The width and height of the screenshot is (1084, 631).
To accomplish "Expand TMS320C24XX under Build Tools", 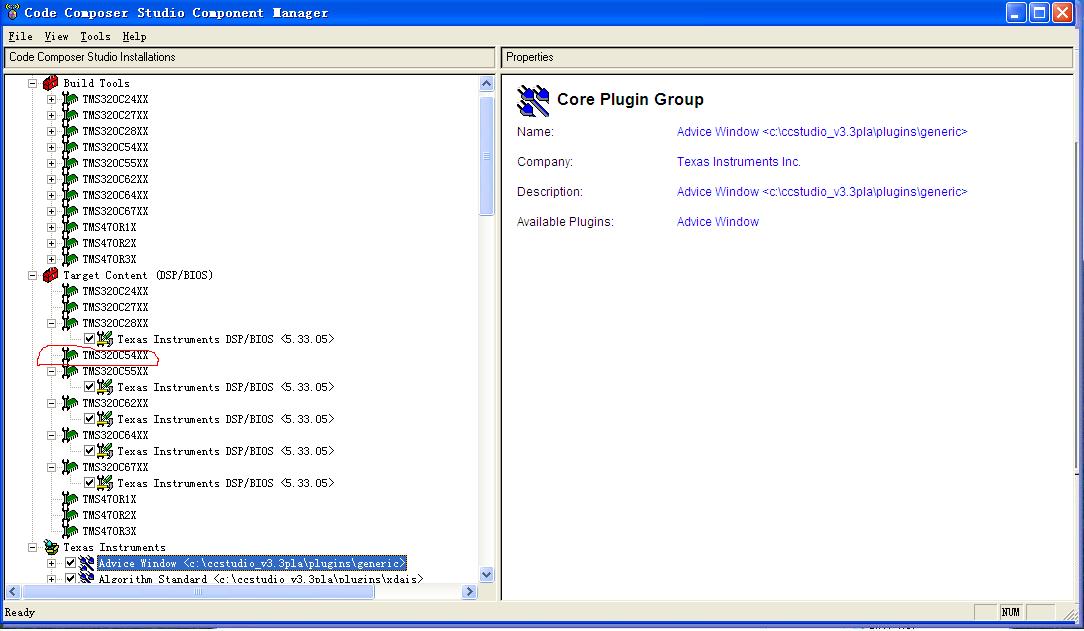I will tap(51, 100).
